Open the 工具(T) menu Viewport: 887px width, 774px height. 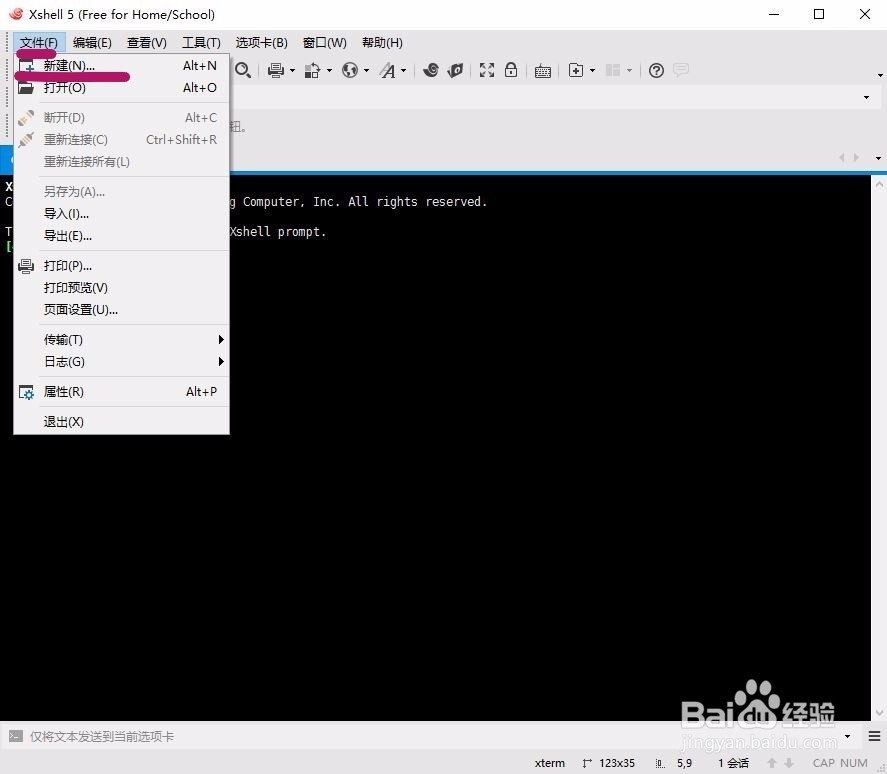point(201,42)
